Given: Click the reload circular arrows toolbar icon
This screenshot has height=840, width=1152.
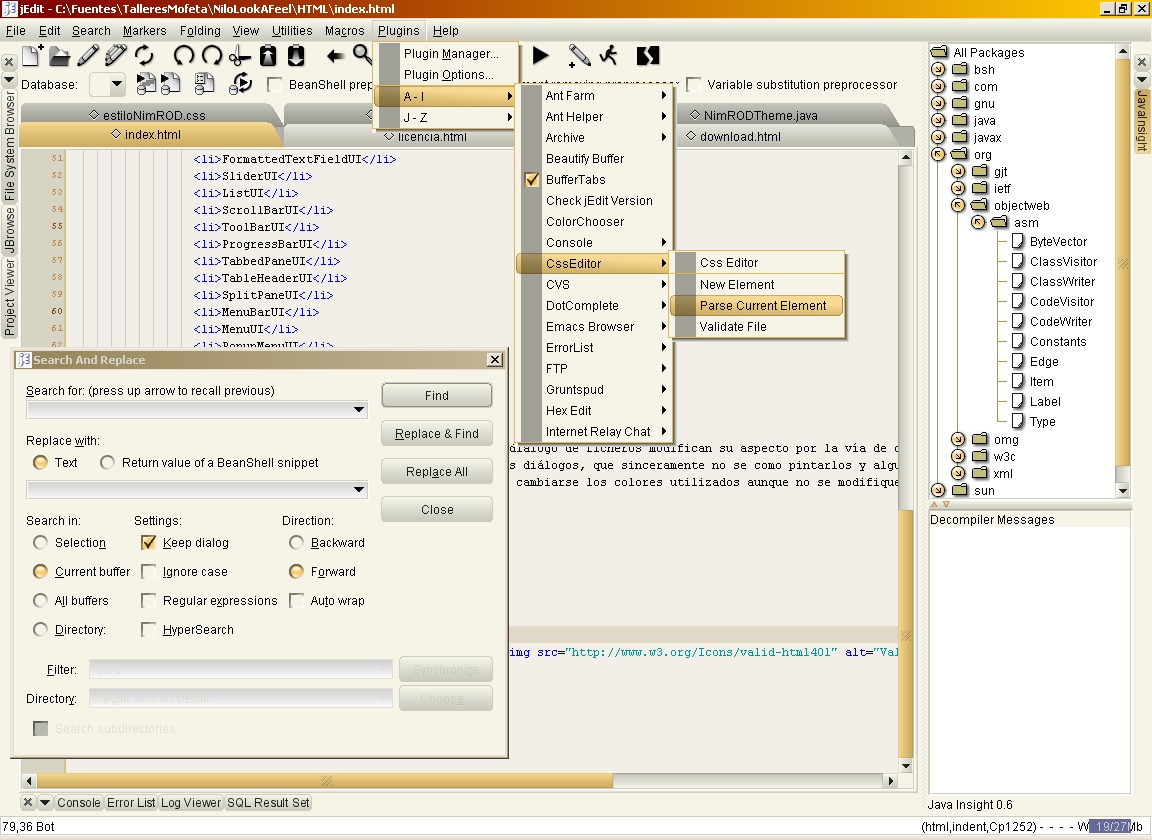Looking at the screenshot, I should click(144, 55).
